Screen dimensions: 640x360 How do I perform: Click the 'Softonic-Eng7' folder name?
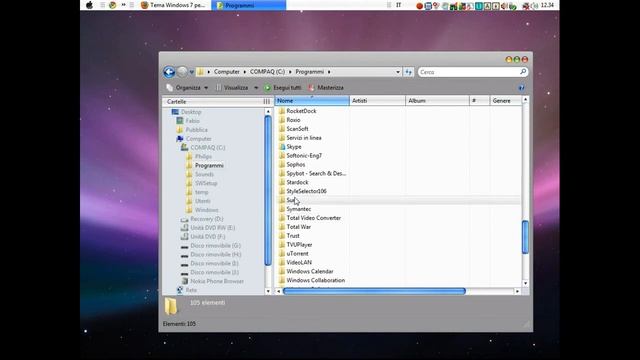pos(304,156)
